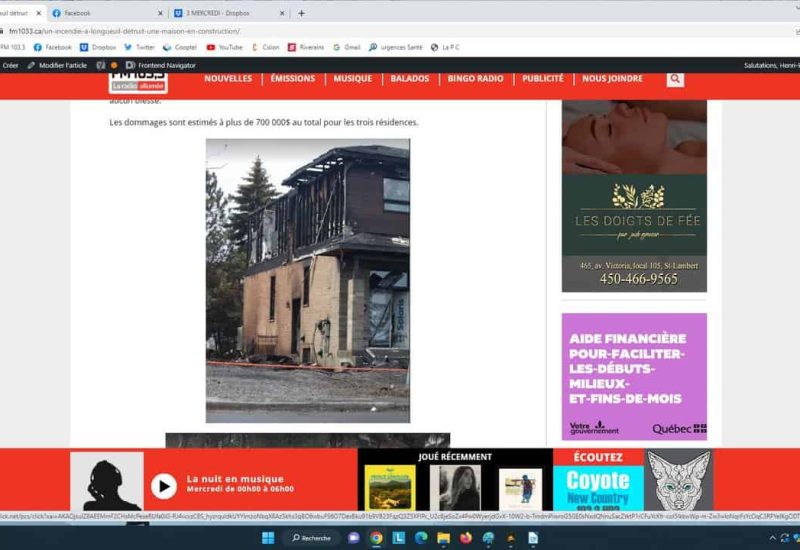Screen dimensions: 800x550
Task: Open Frontend Navigator in admin bar
Action: pyautogui.click(x=160, y=65)
